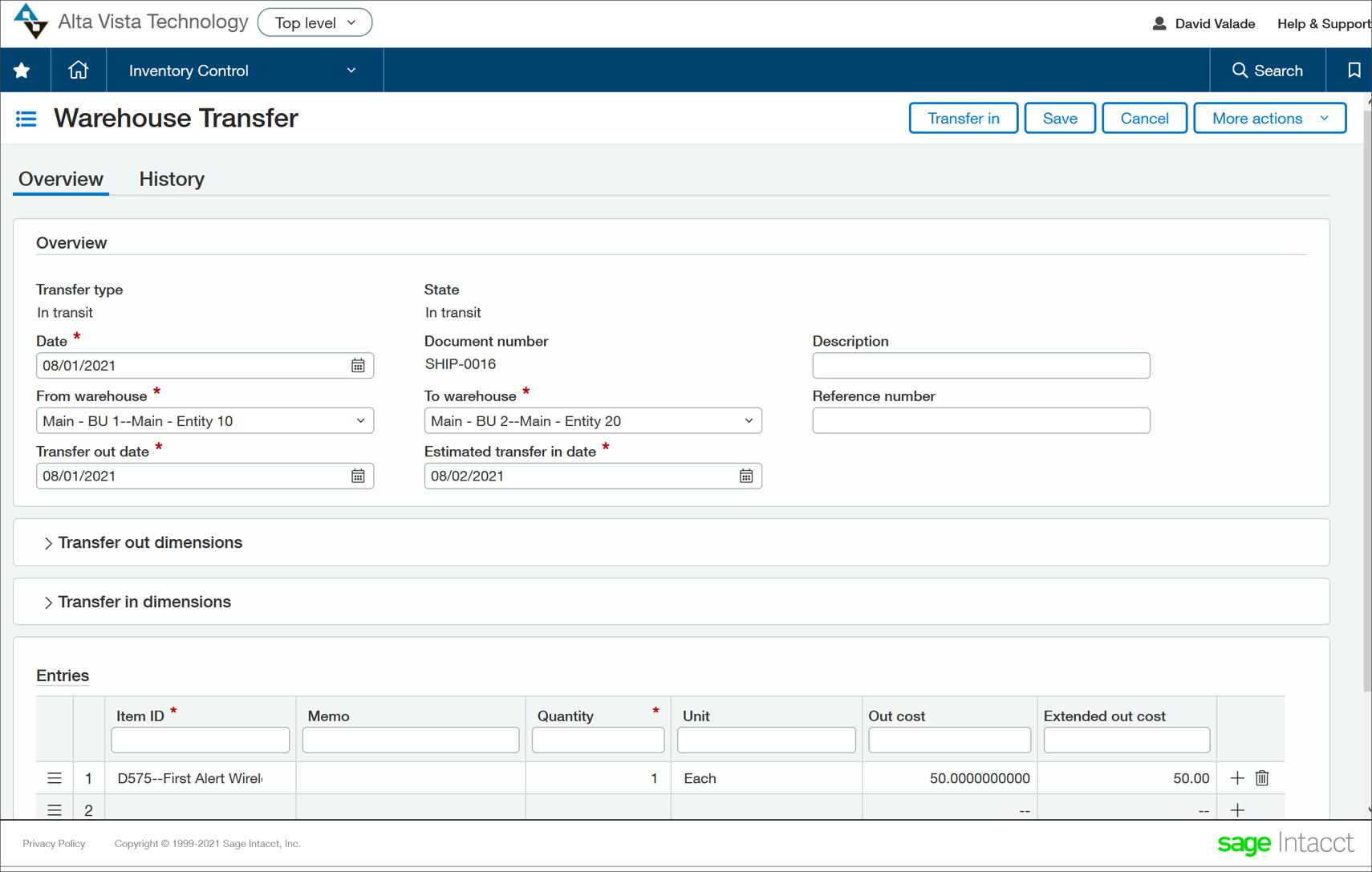The height and width of the screenshot is (872, 1372).
Task: Click the David Valade user name
Action: [1215, 23]
